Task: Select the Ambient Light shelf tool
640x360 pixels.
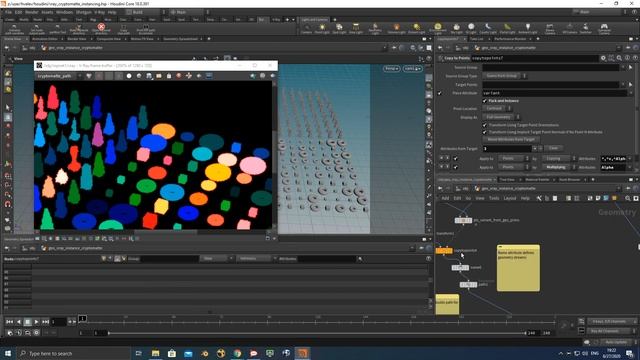Action: (527, 29)
